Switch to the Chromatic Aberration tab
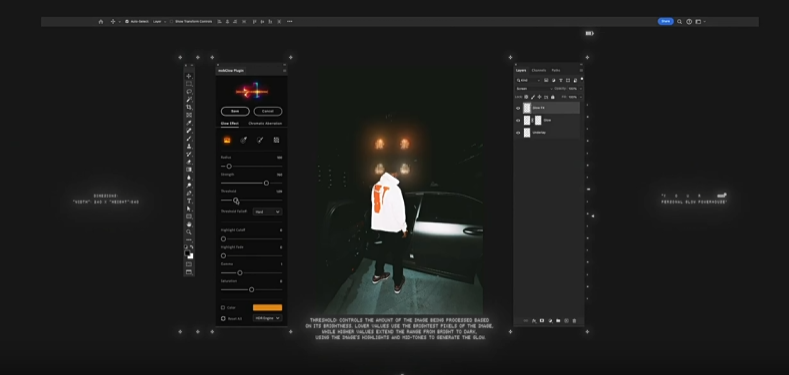 click(265, 123)
